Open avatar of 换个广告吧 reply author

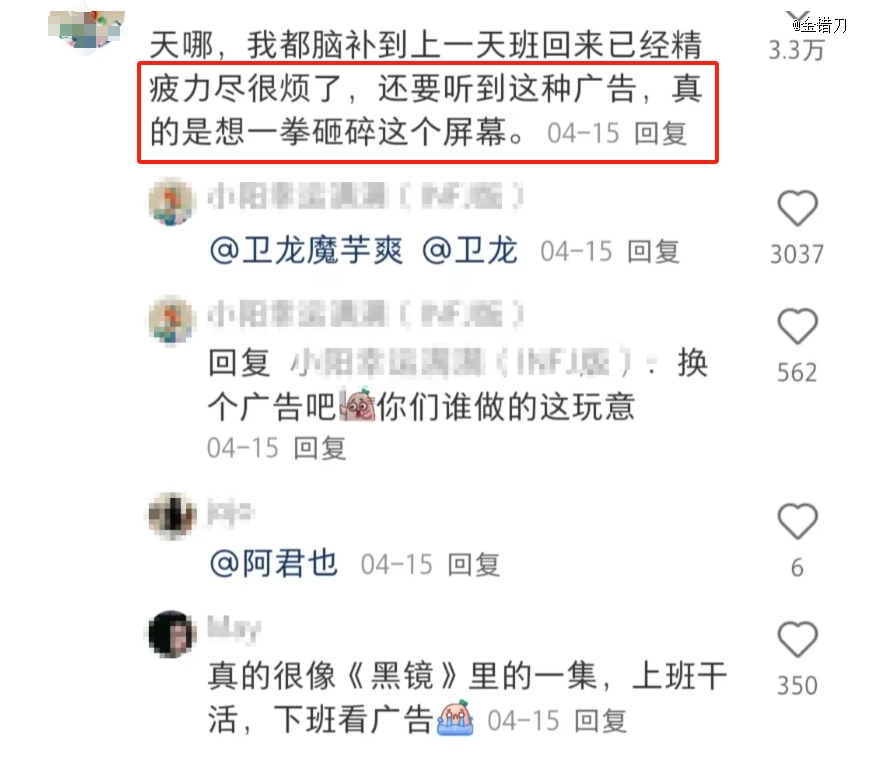tap(172, 320)
